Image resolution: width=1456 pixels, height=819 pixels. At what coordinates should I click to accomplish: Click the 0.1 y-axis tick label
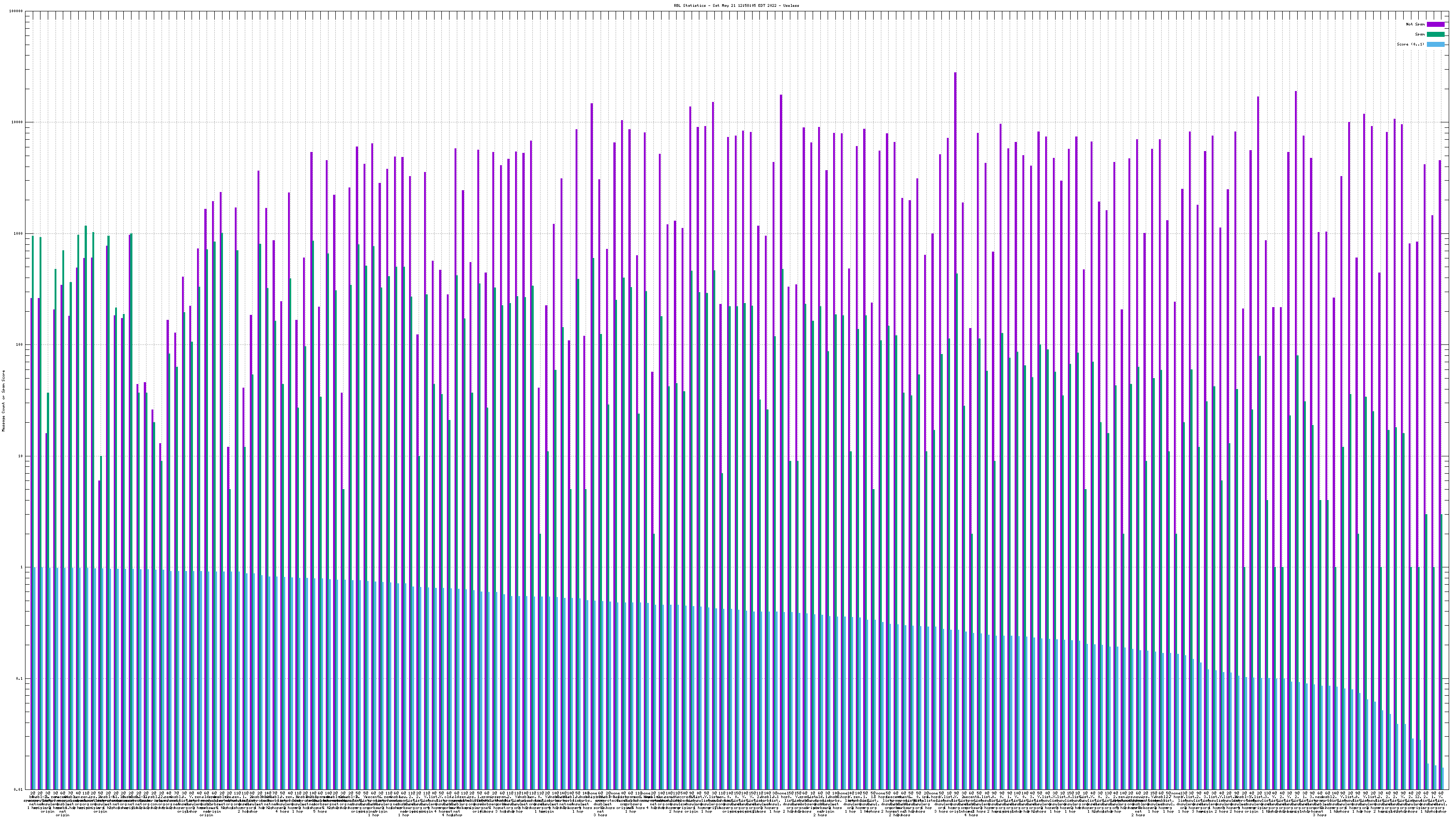[x=20, y=678]
